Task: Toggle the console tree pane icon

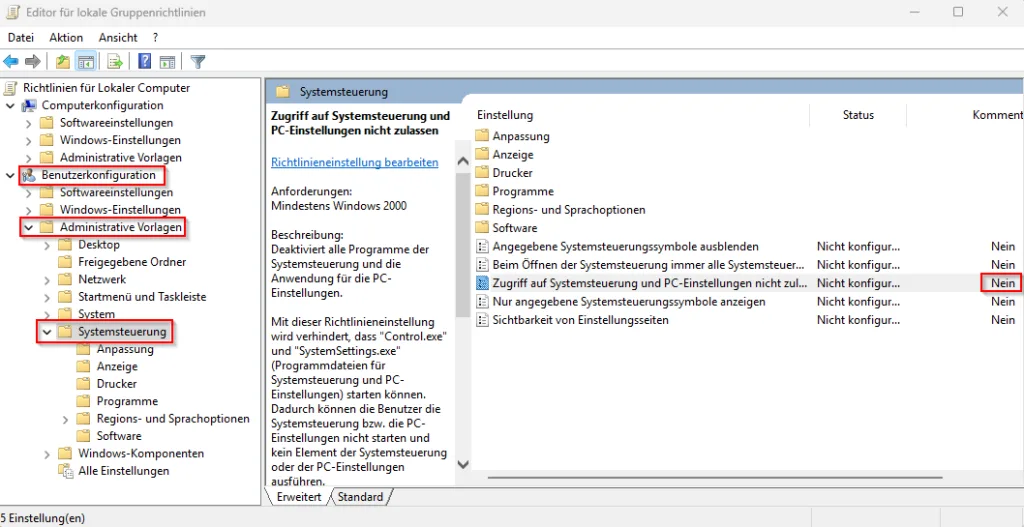Action: point(86,62)
